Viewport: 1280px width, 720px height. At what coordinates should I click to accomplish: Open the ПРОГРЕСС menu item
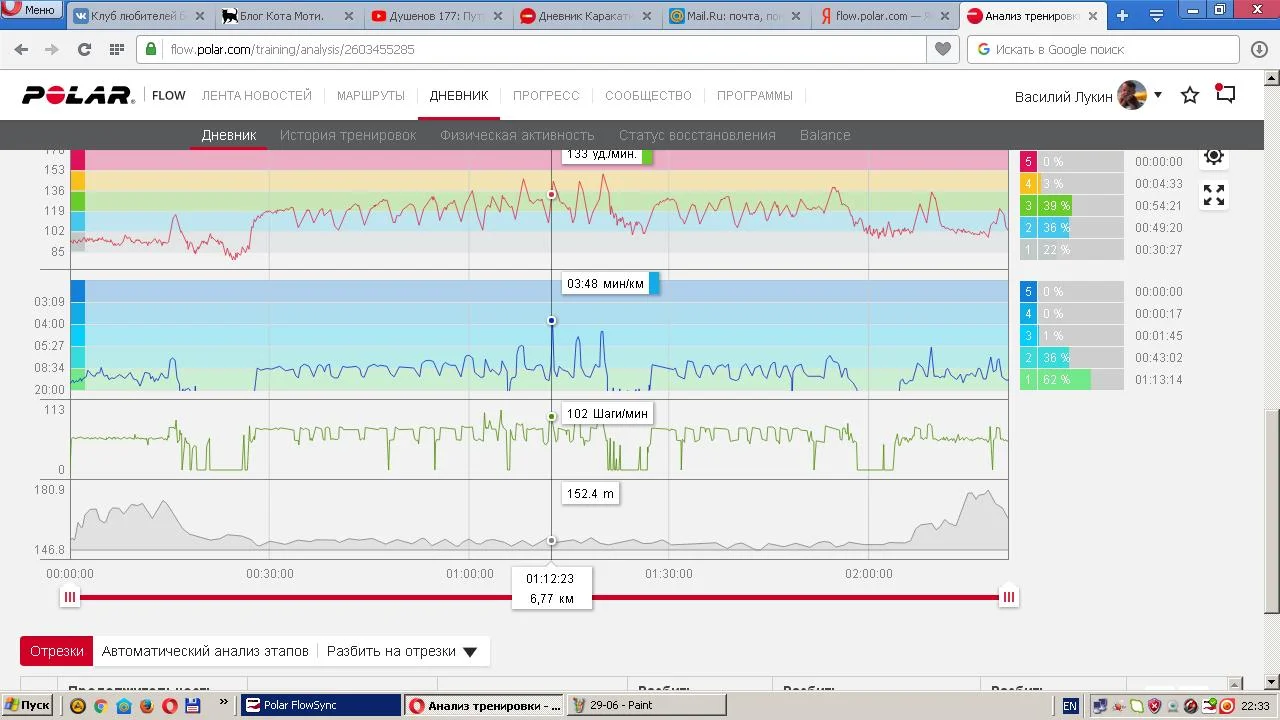tap(546, 96)
